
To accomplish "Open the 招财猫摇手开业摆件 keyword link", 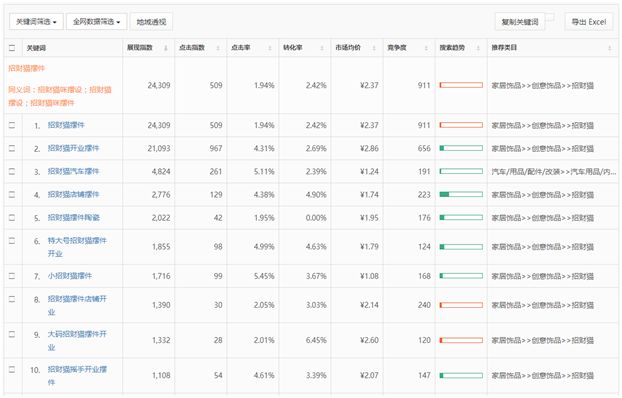I will pyautogui.click(x=77, y=375).
